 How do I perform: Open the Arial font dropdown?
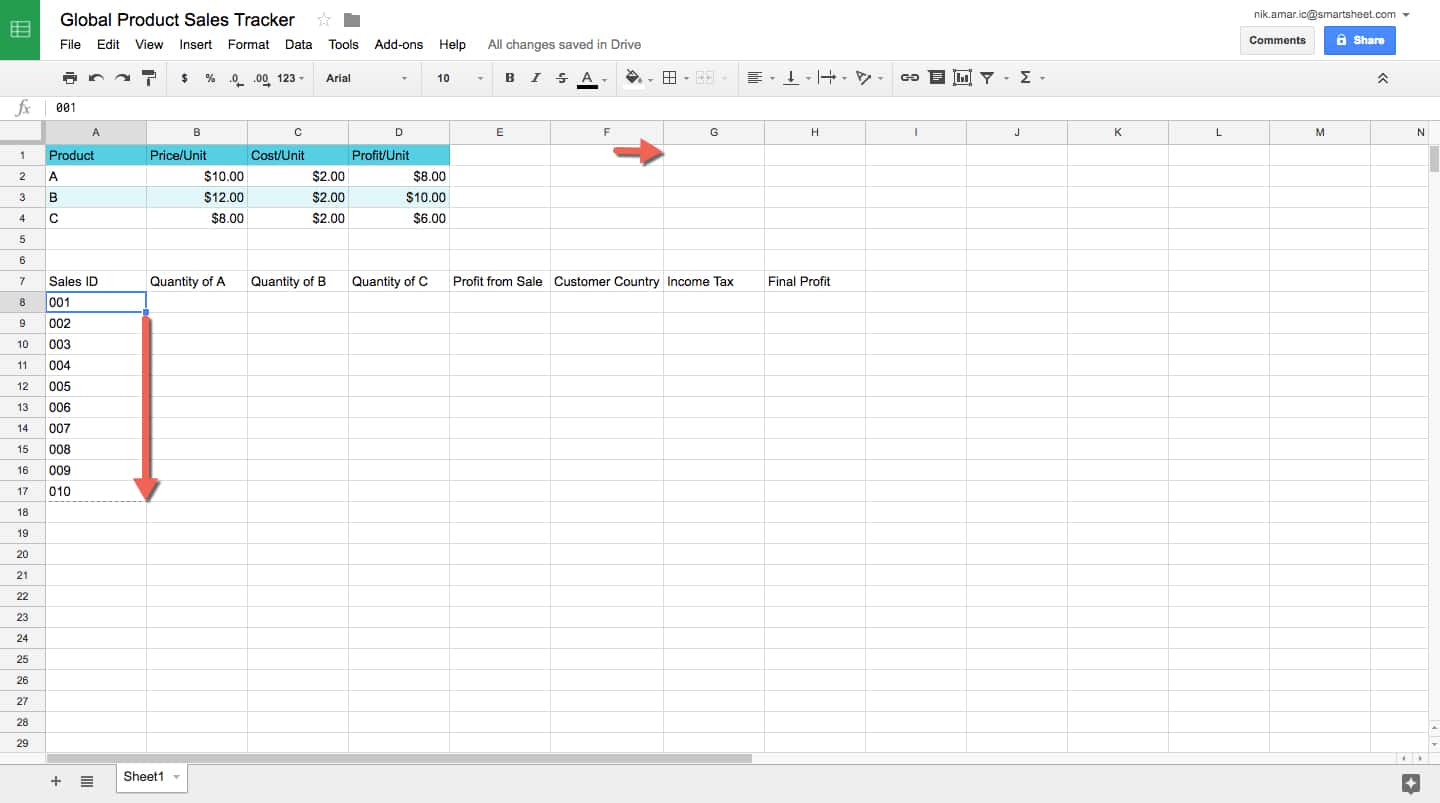tap(367, 78)
